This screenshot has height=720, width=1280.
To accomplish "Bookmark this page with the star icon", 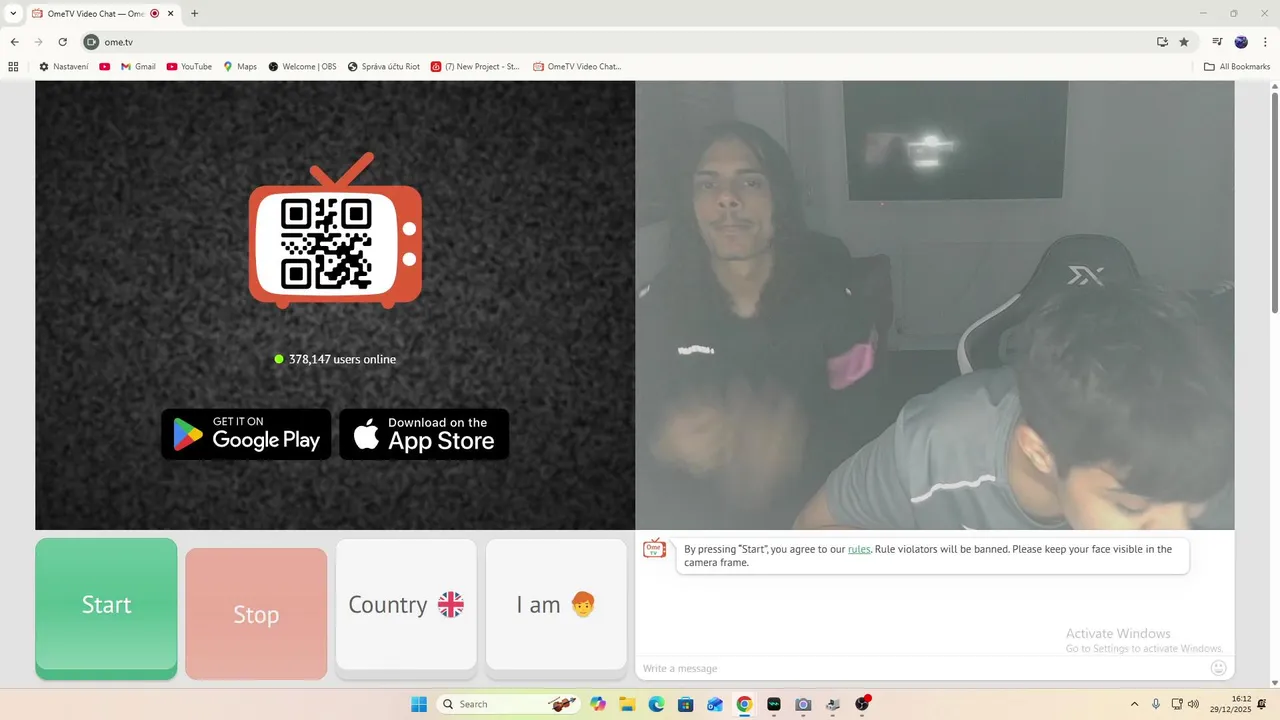I will click(1184, 42).
